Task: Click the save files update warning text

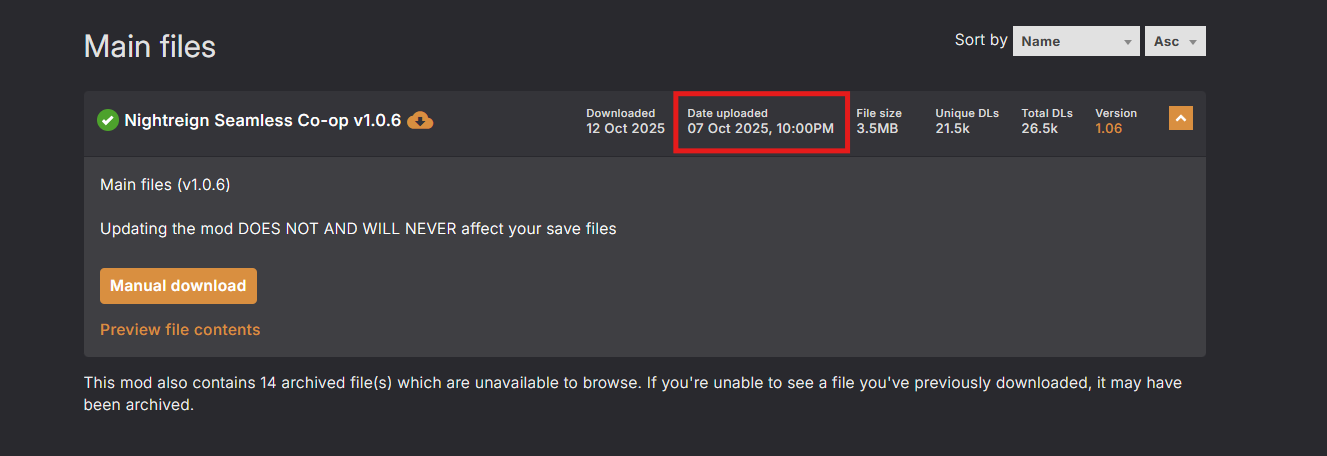Action: 358,229
